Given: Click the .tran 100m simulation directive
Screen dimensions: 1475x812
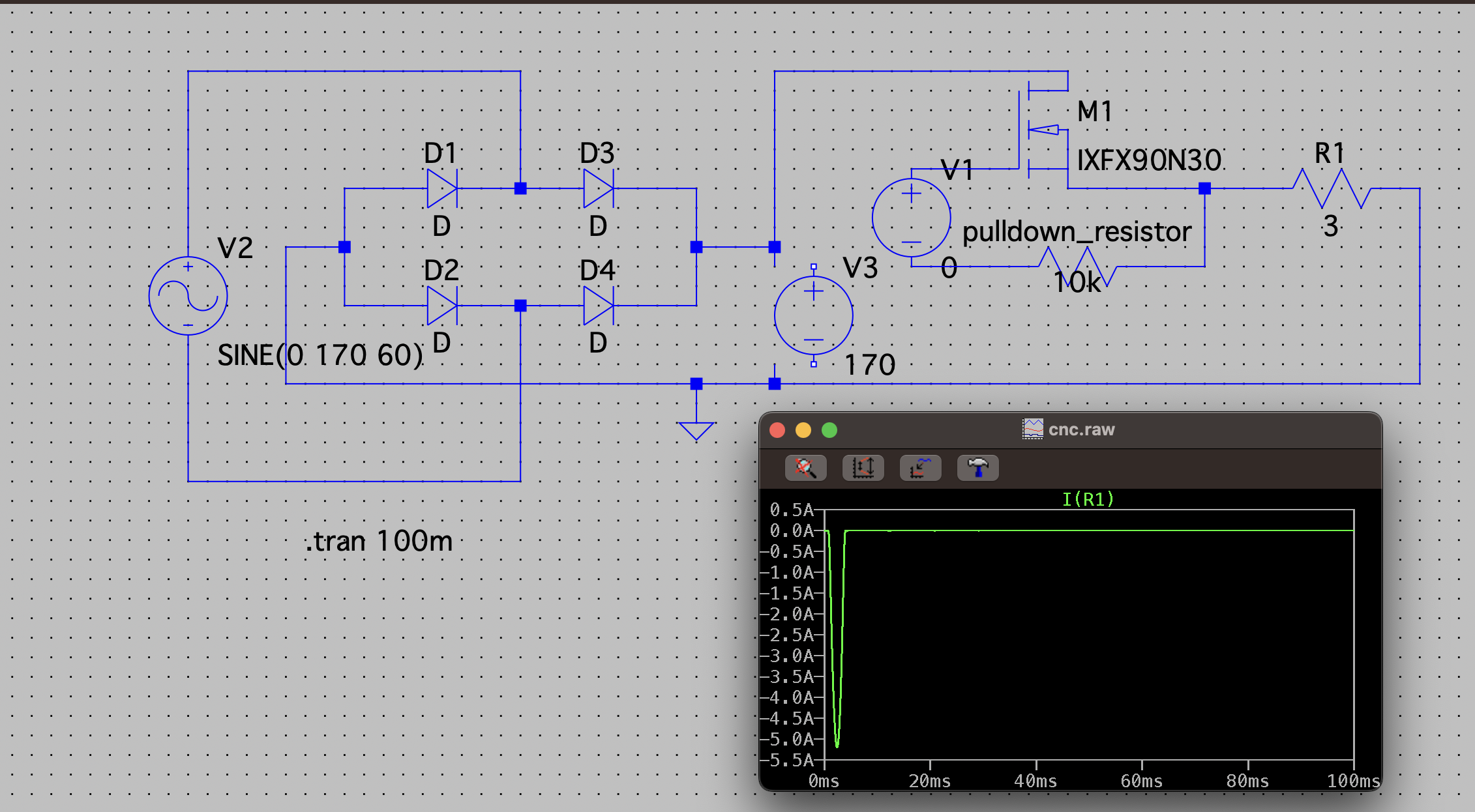Looking at the screenshot, I should tap(378, 541).
